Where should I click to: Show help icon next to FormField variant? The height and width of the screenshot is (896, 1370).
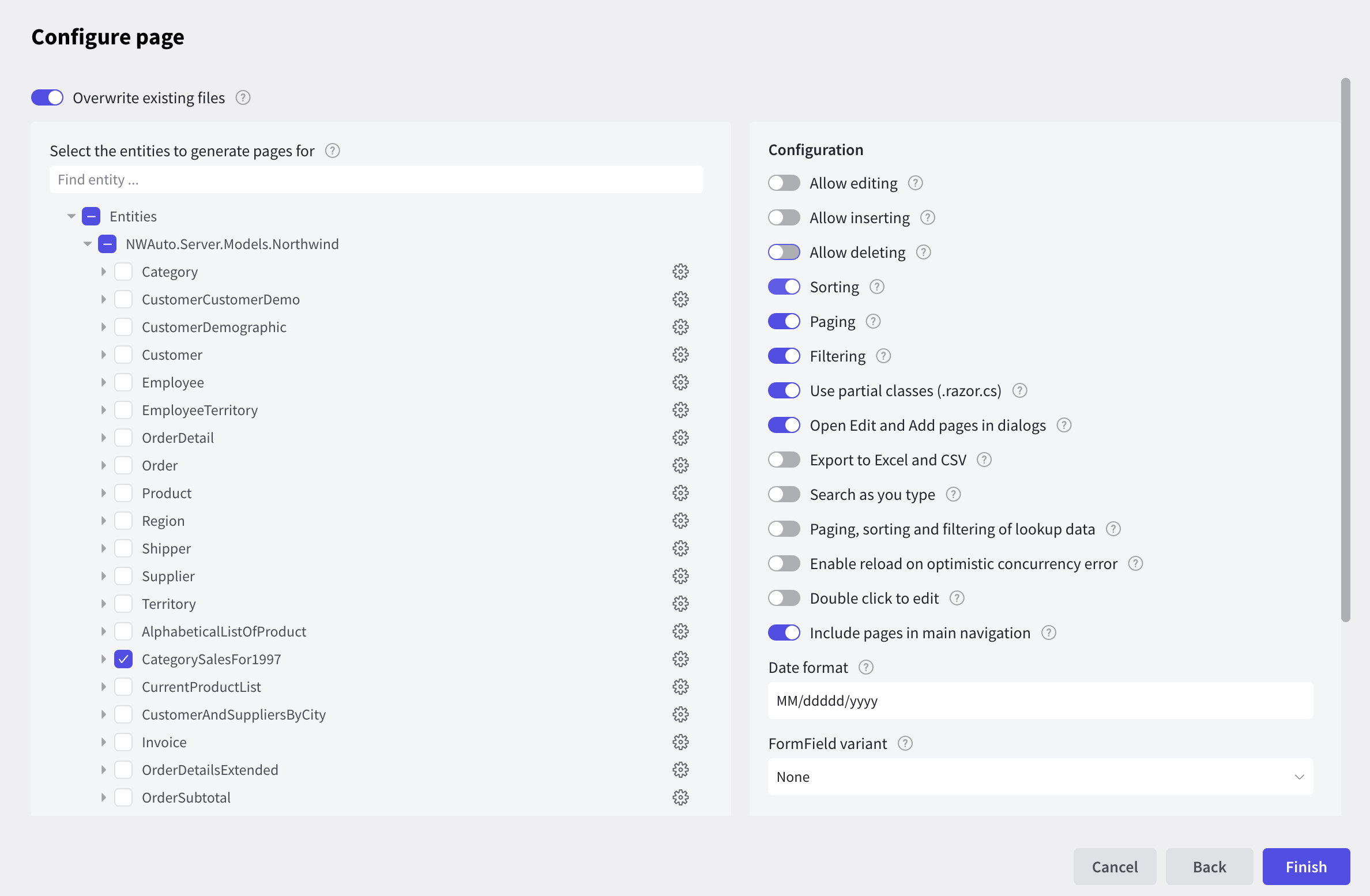click(x=905, y=744)
